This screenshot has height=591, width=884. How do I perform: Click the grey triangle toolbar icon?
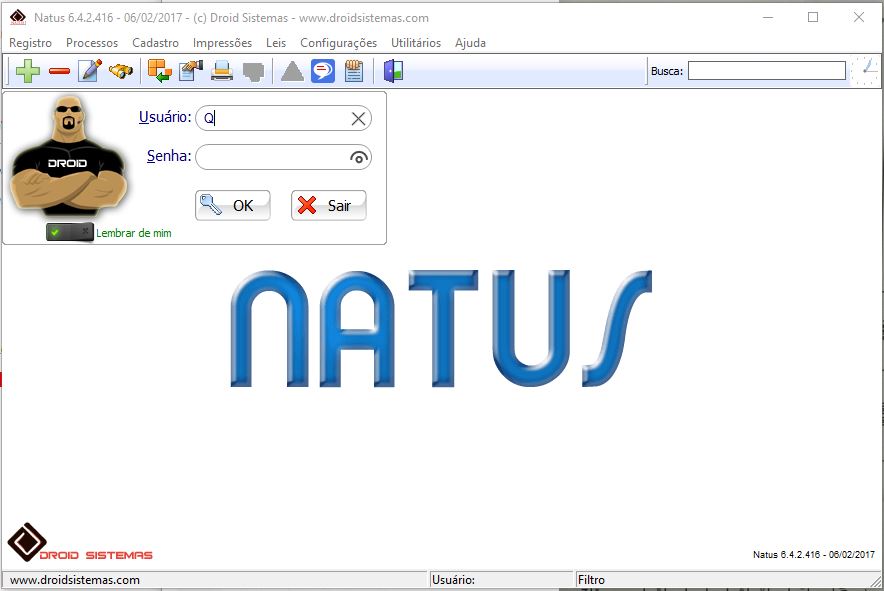[292, 72]
